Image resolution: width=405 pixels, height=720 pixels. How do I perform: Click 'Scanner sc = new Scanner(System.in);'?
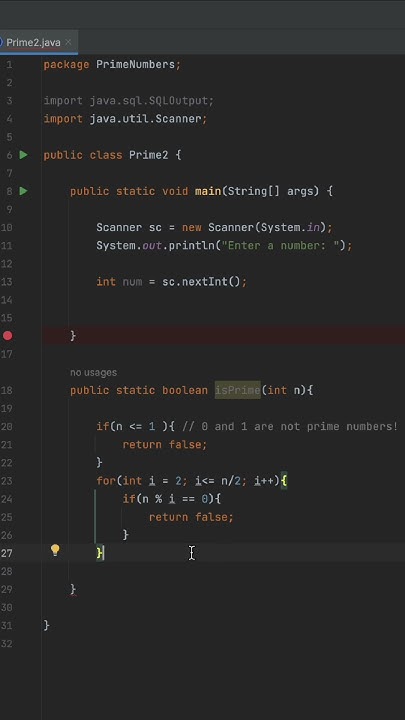tap(214, 227)
